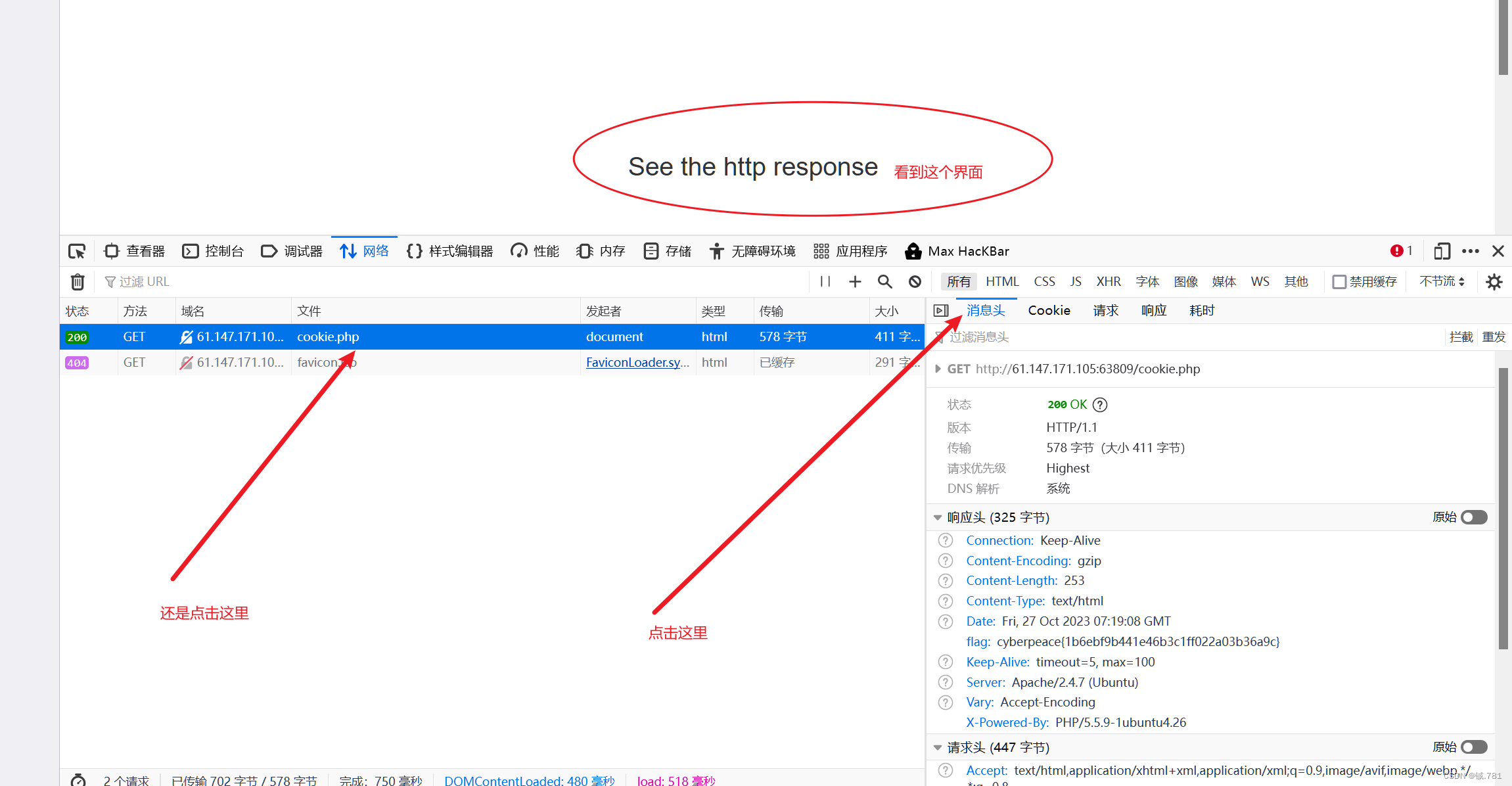Open the 不节流 throttling dropdown
This screenshot has width=1512, height=786.
(1442, 282)
